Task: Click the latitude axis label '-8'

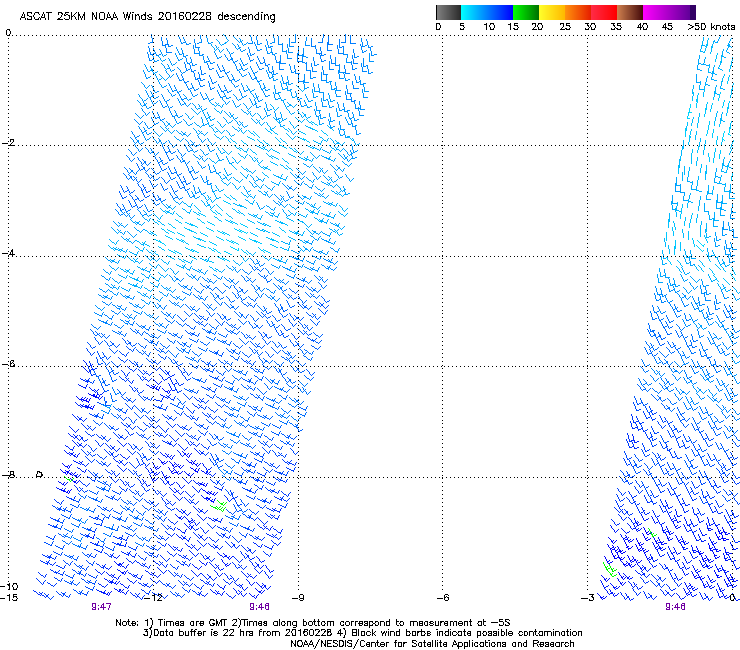Action: (8, 474)
